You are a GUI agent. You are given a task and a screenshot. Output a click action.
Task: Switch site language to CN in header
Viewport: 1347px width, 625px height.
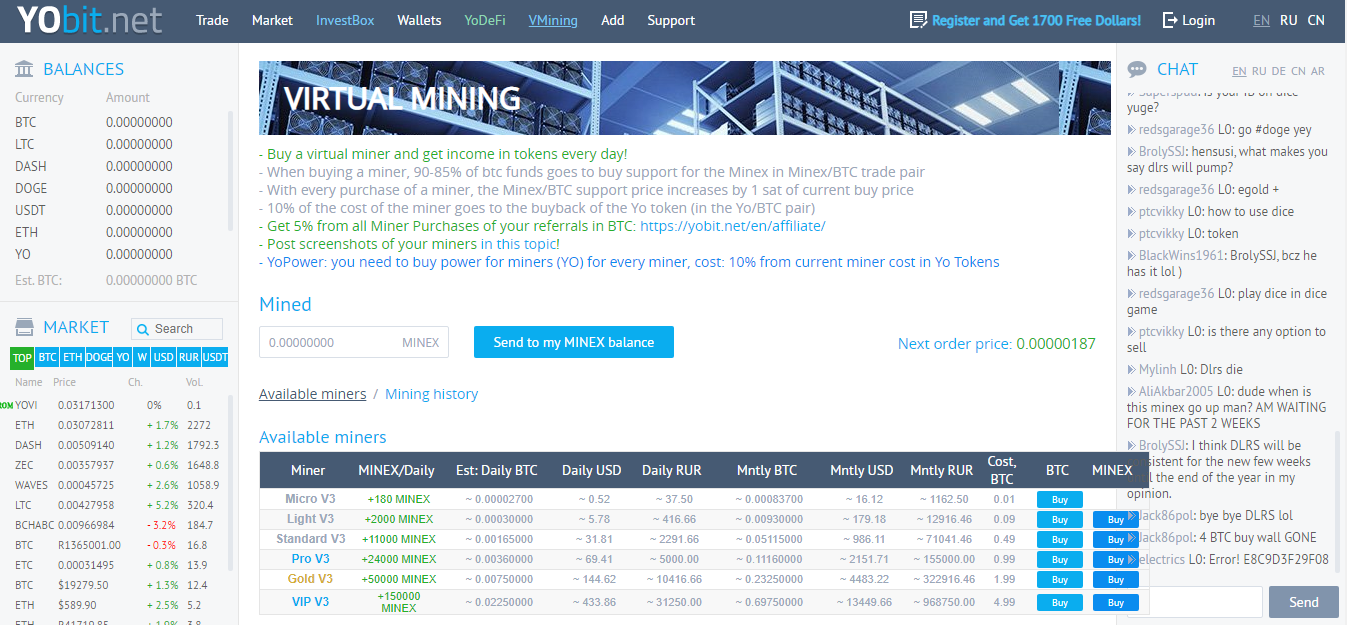tap(1316, 20)
